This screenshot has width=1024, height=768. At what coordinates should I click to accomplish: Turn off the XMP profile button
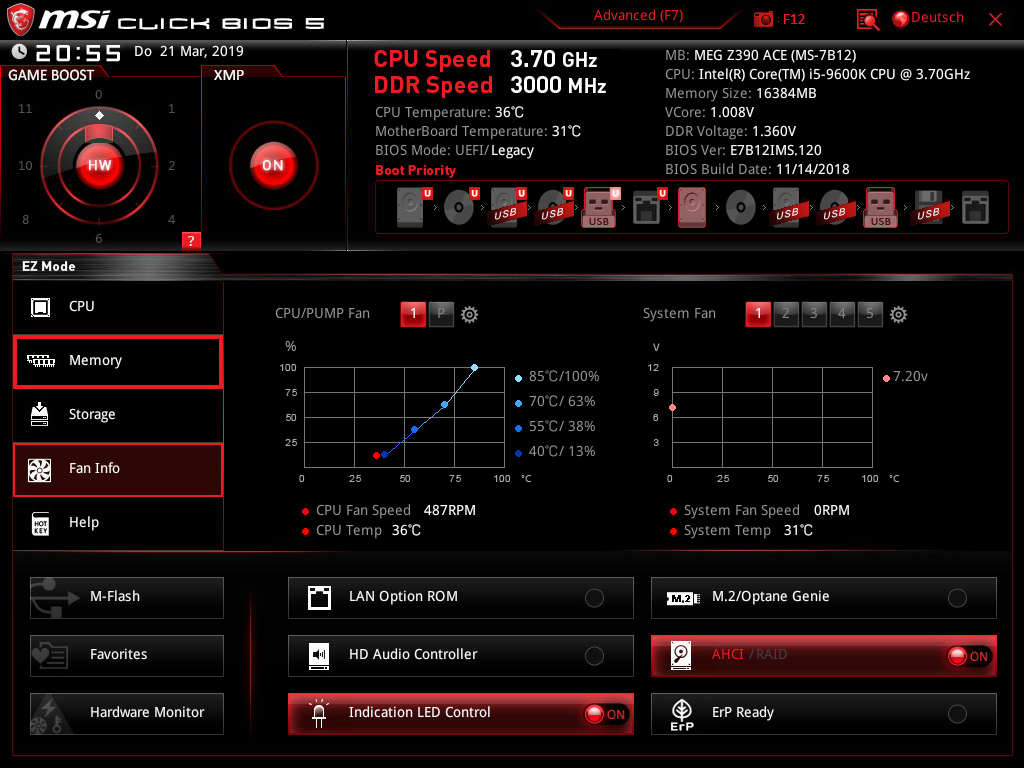click(273, 165)
